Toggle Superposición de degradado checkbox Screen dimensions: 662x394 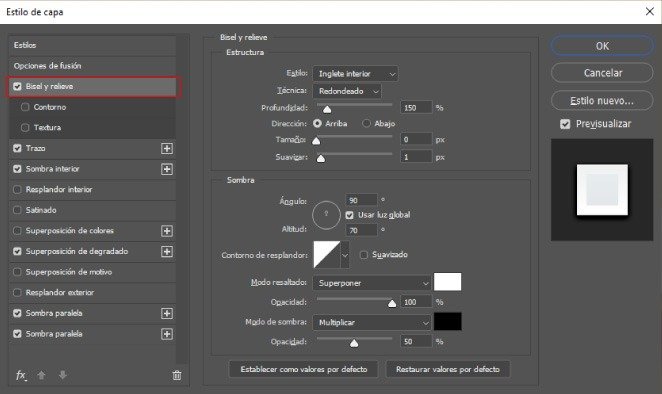click(x=17, y=251)
